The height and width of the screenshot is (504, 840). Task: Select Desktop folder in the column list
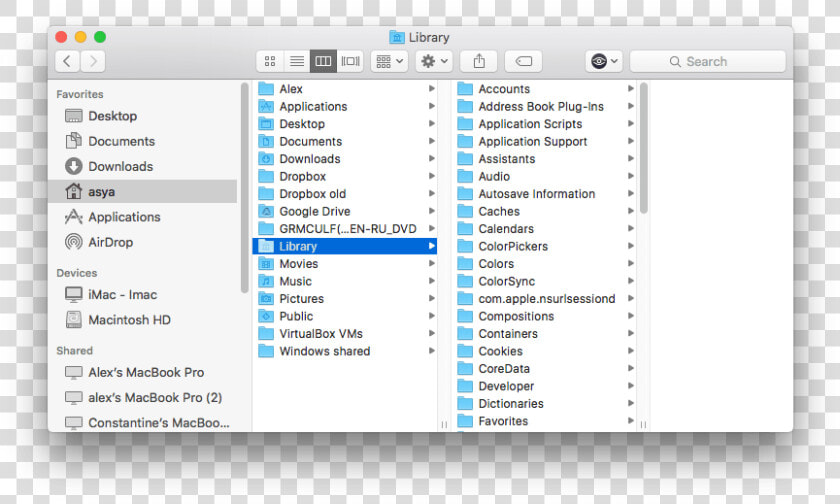click(x=344, y=124)
